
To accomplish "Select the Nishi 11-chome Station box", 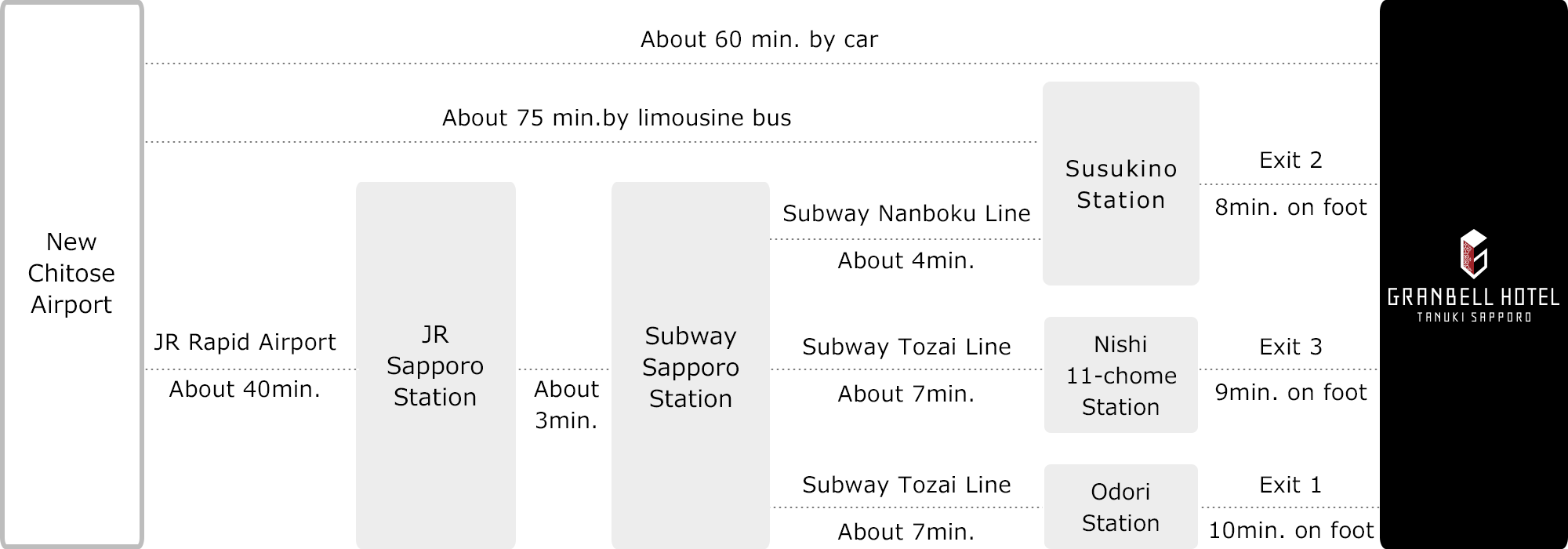I will (x=1121, y=375).
